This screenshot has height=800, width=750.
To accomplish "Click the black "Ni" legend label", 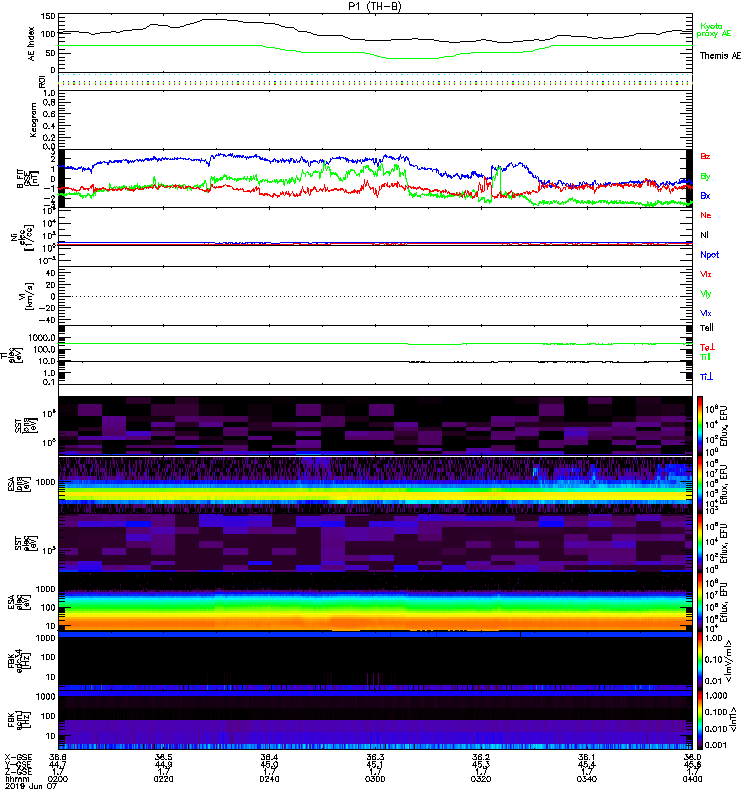I will (x=704, y=235).
